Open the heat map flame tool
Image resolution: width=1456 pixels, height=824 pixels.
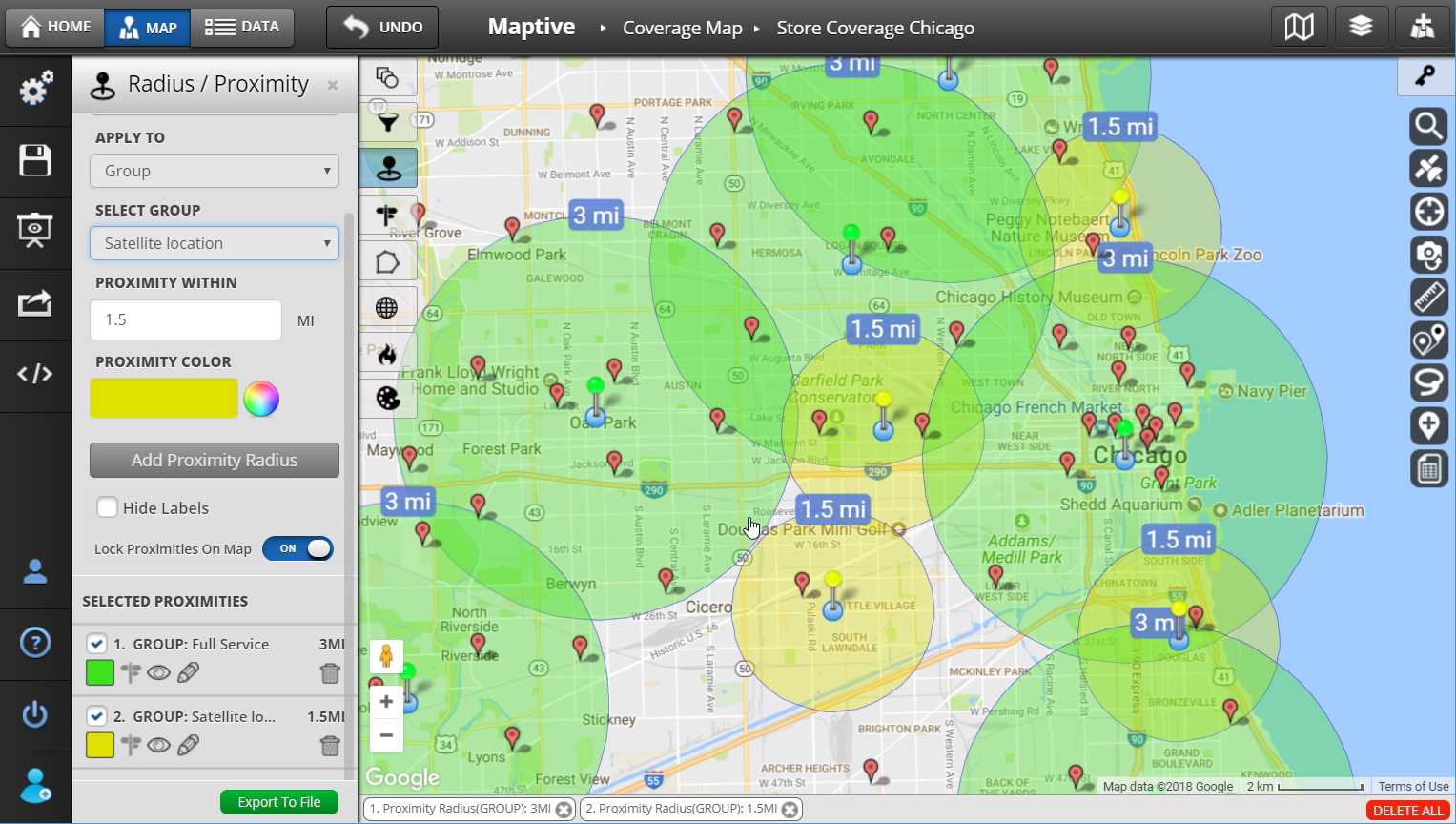pos(387,355)
